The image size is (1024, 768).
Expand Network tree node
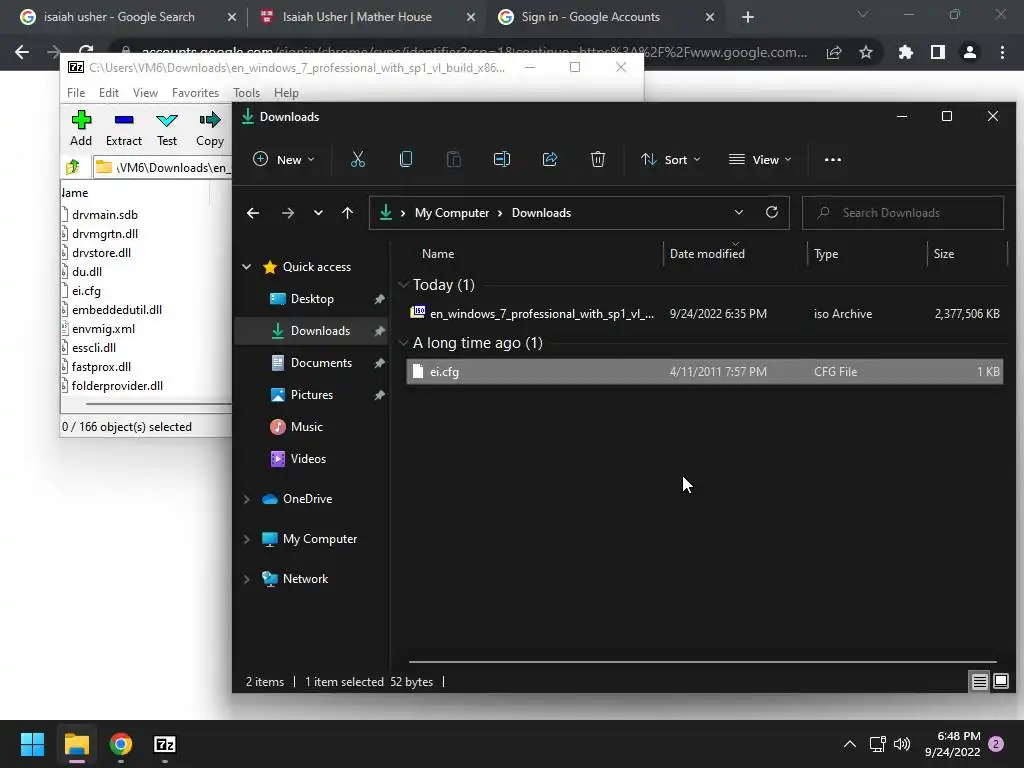247,579
